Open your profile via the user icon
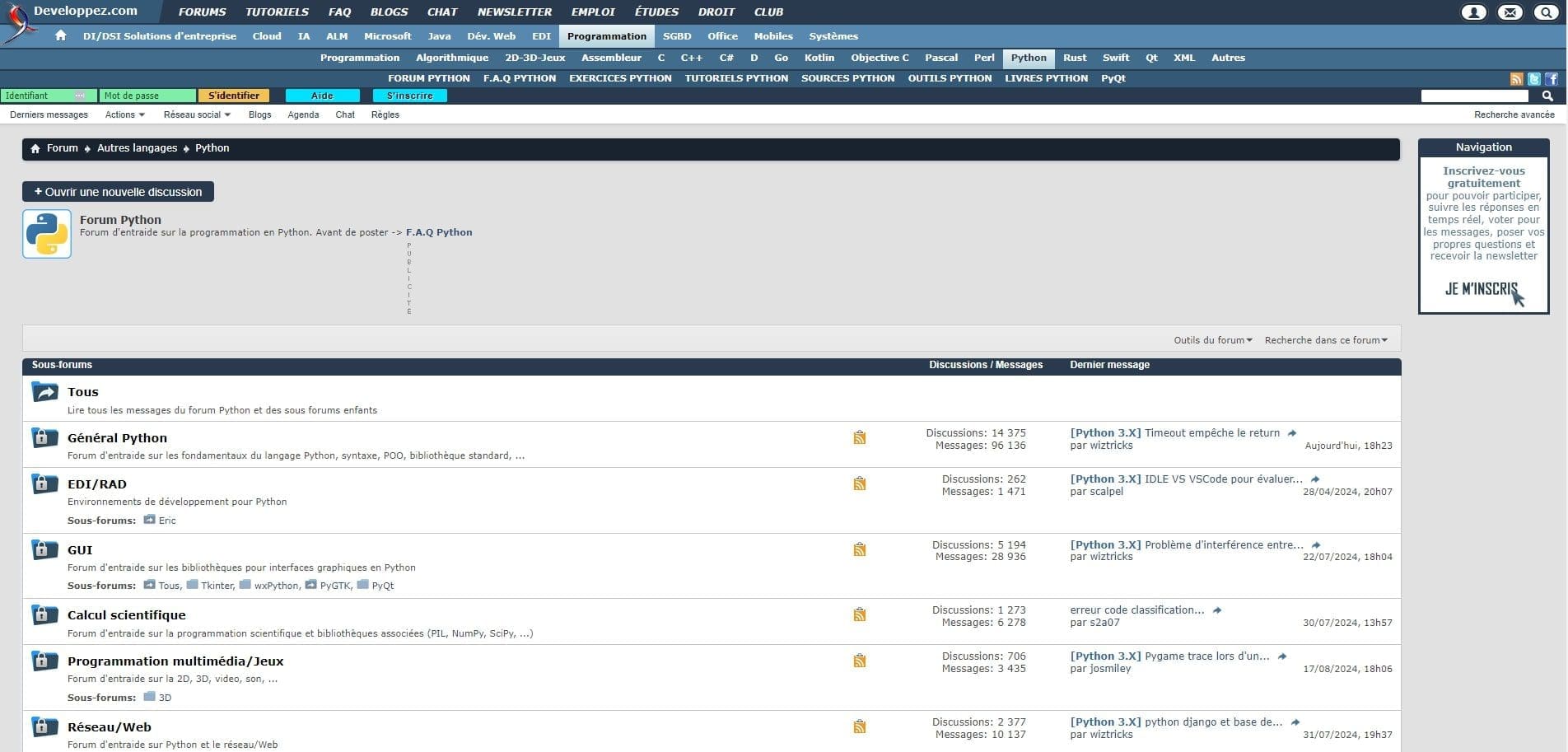The width and height of the screenshot is (1568, 752). pyautogui.click(x=1473, y=12)
